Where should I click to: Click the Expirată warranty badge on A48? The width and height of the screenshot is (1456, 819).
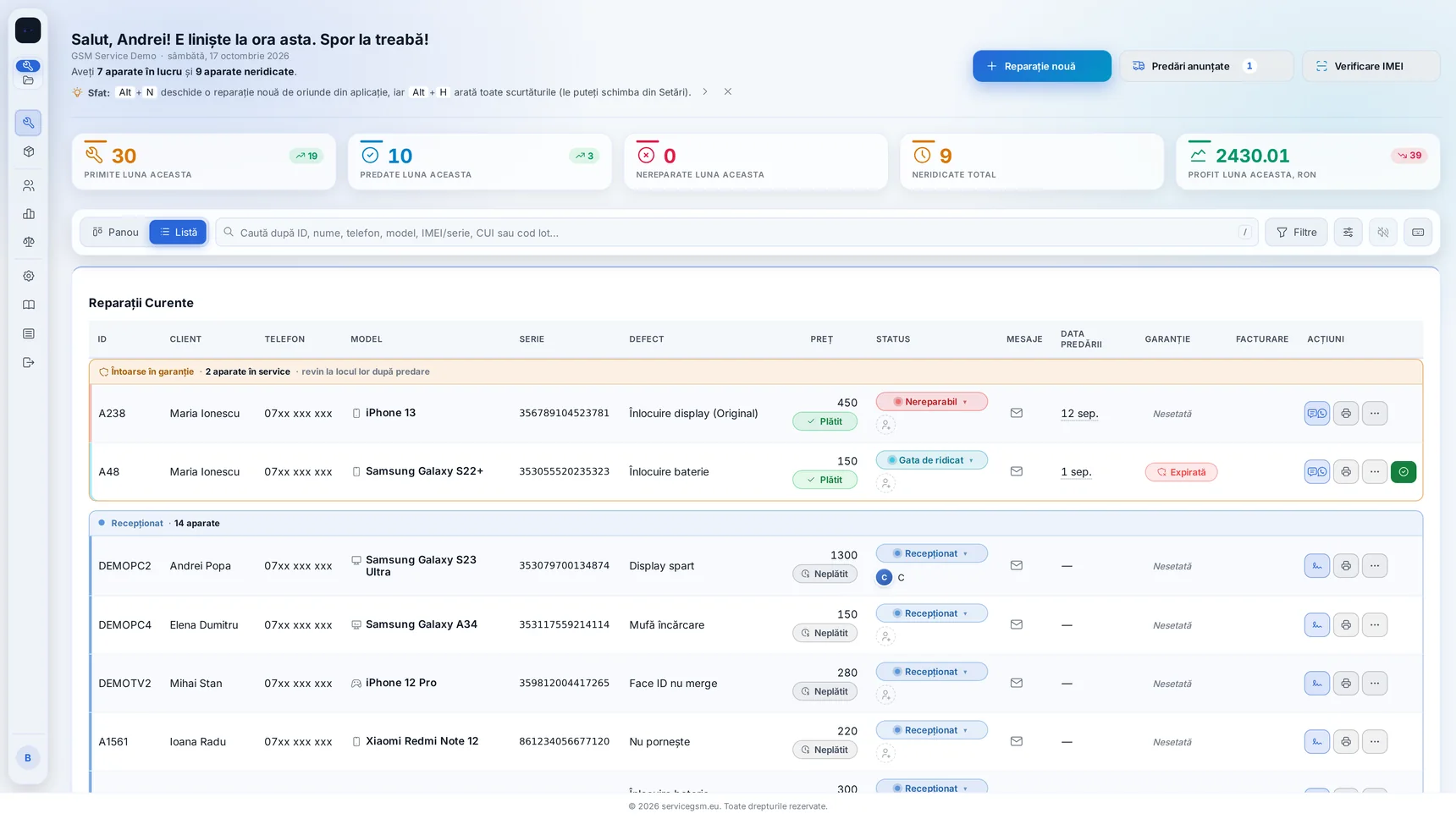[x=1181, y=472]
